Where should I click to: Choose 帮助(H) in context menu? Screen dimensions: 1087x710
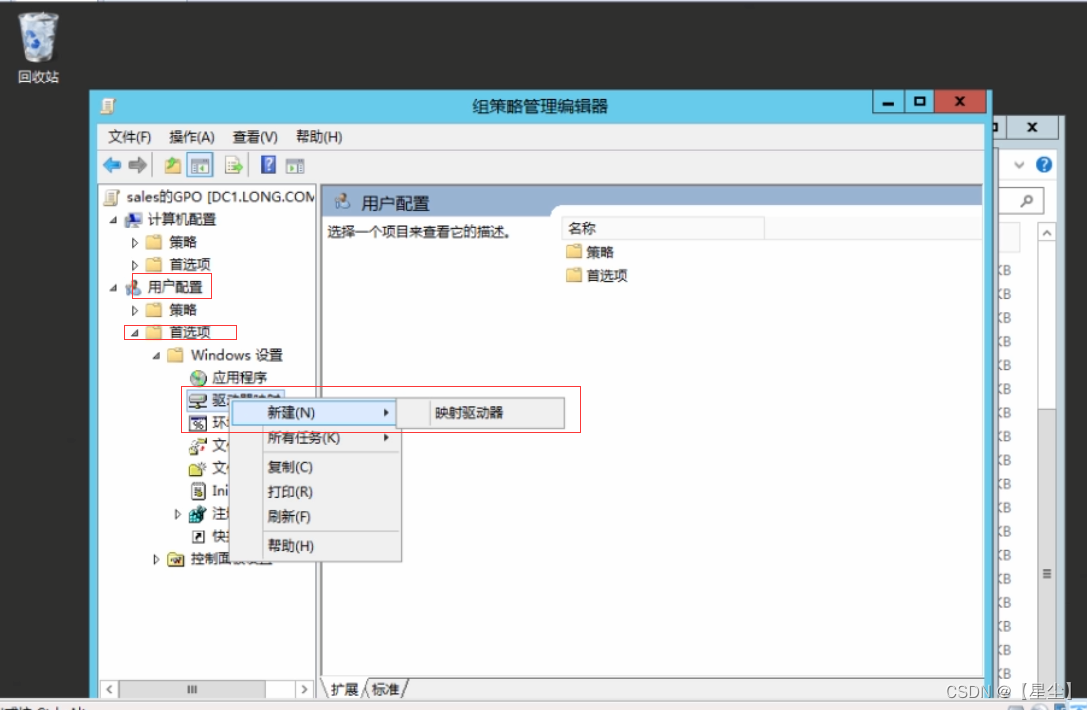[x=315, y=546]
